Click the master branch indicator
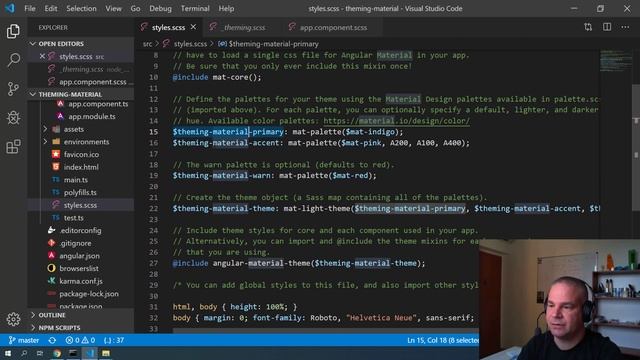 point(24,340)
